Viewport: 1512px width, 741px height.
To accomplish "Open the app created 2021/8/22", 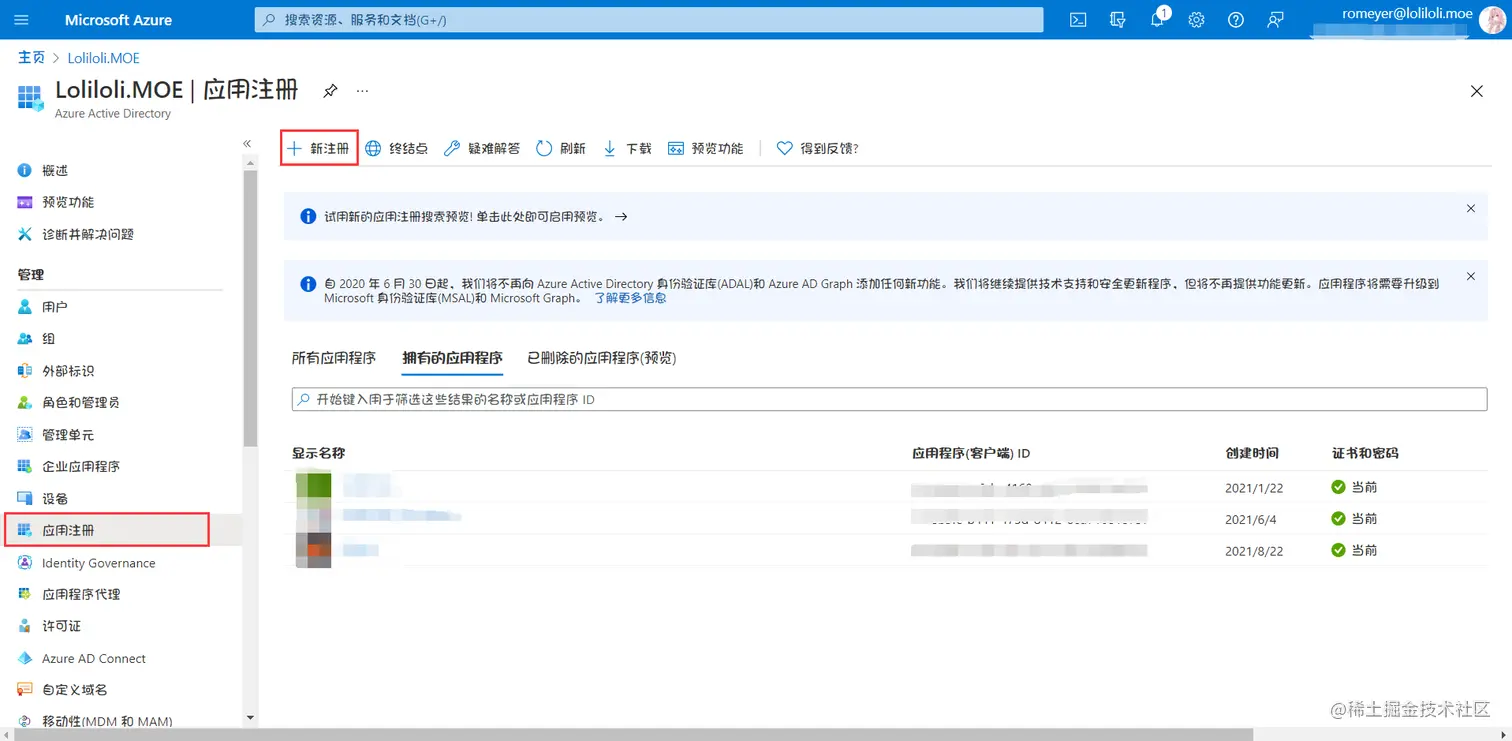I will click(x=889, y=550).
